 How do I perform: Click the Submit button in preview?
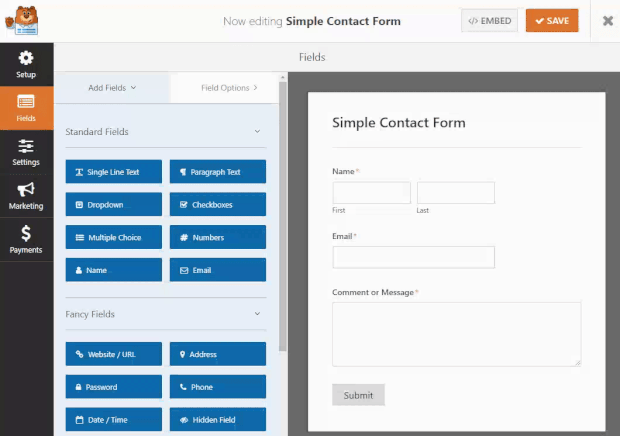(x=358, y=395)
